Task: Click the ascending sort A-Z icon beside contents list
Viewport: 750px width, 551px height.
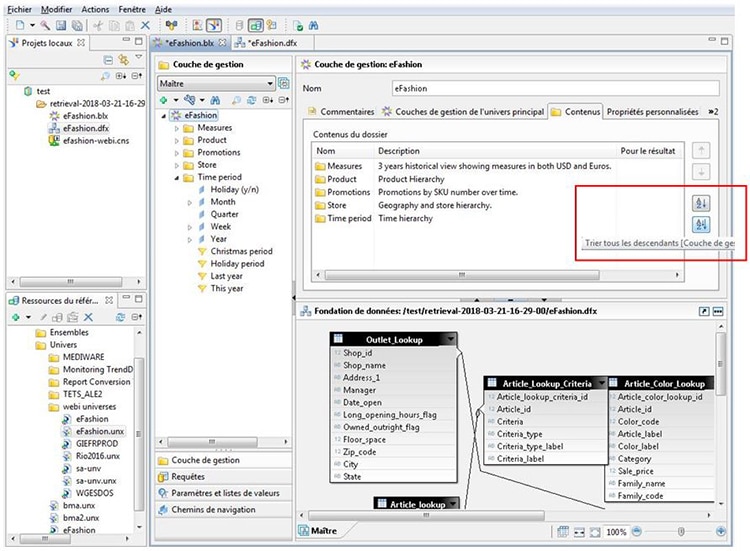Action: tap(701, 203)
